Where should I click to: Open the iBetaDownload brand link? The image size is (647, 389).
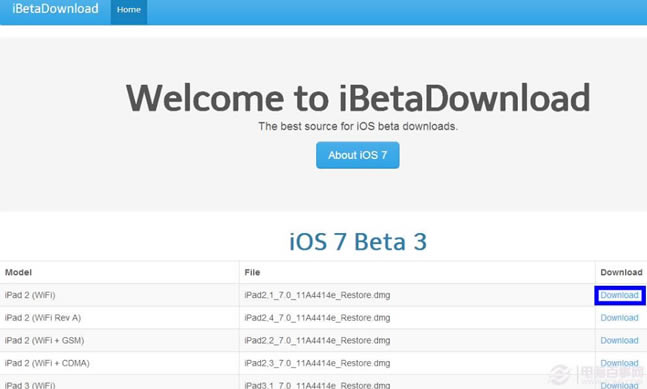coord(55,9)
